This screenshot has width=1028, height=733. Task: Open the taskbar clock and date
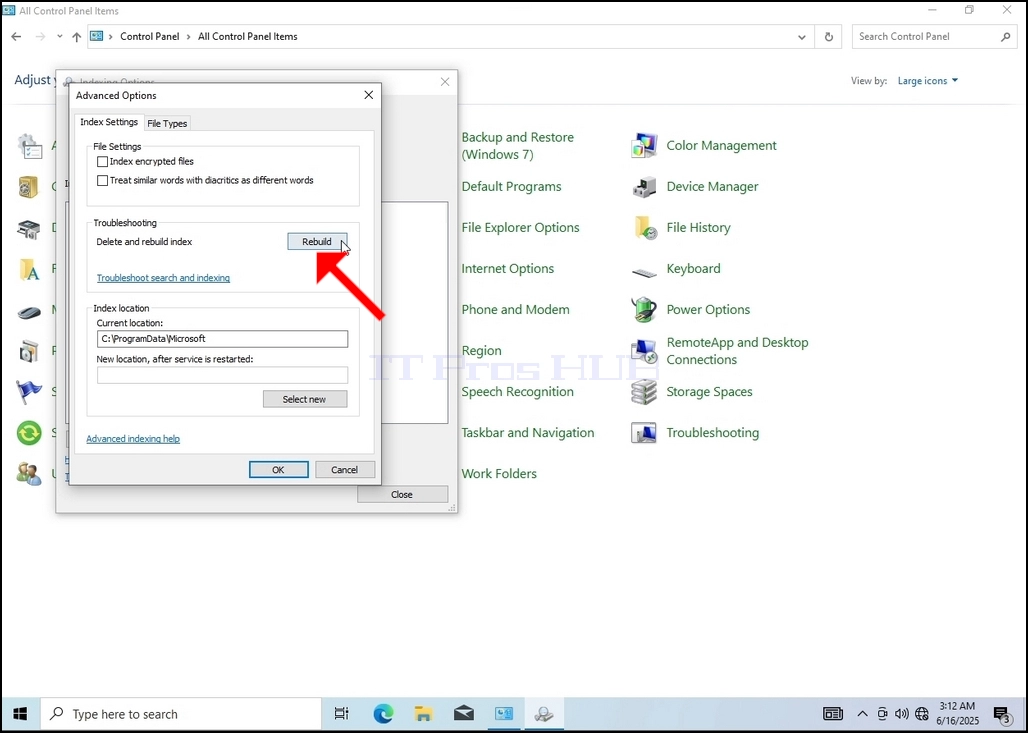959,714
